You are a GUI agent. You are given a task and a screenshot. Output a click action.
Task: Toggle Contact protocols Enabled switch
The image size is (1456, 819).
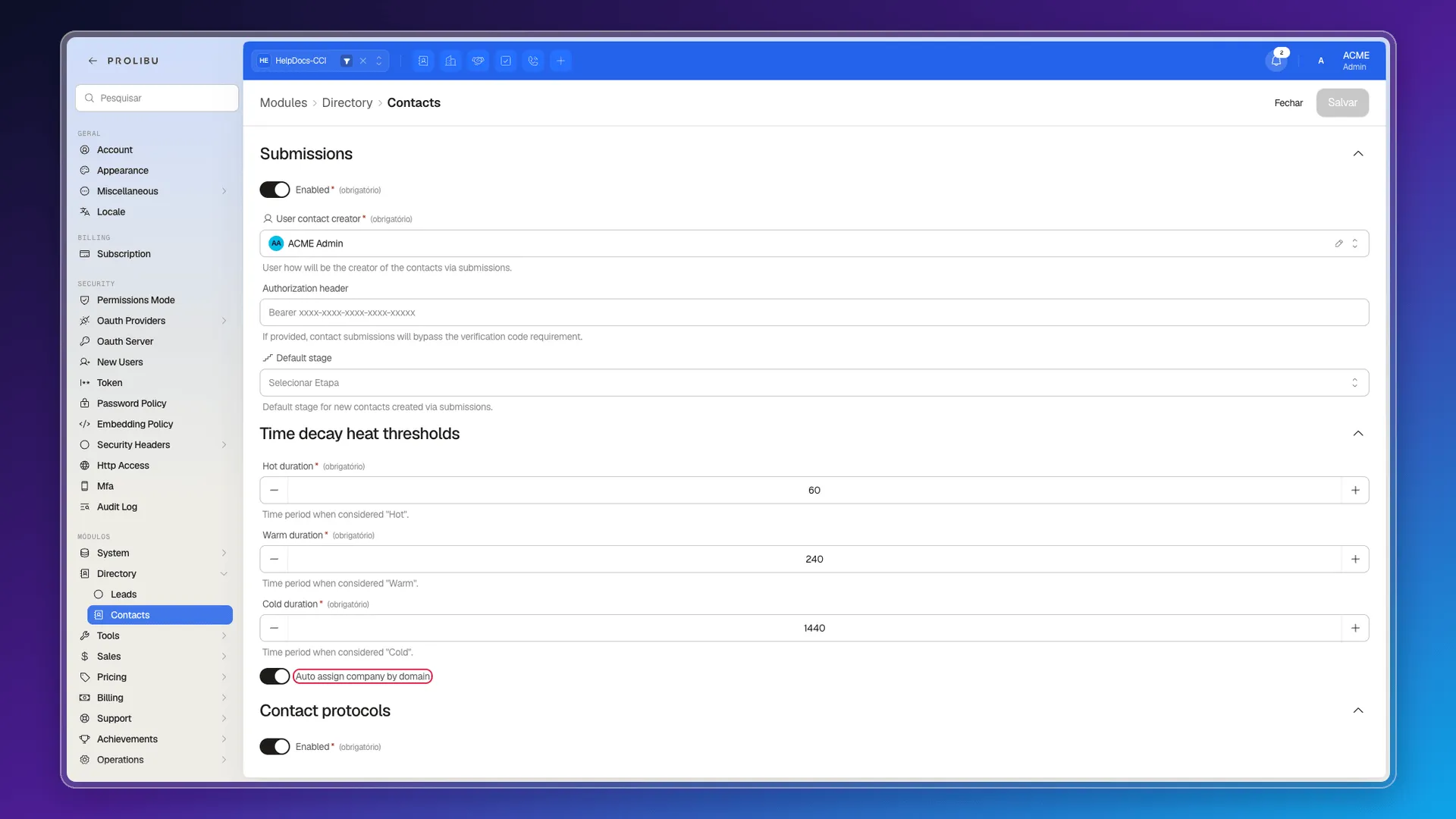click(275, 747)
